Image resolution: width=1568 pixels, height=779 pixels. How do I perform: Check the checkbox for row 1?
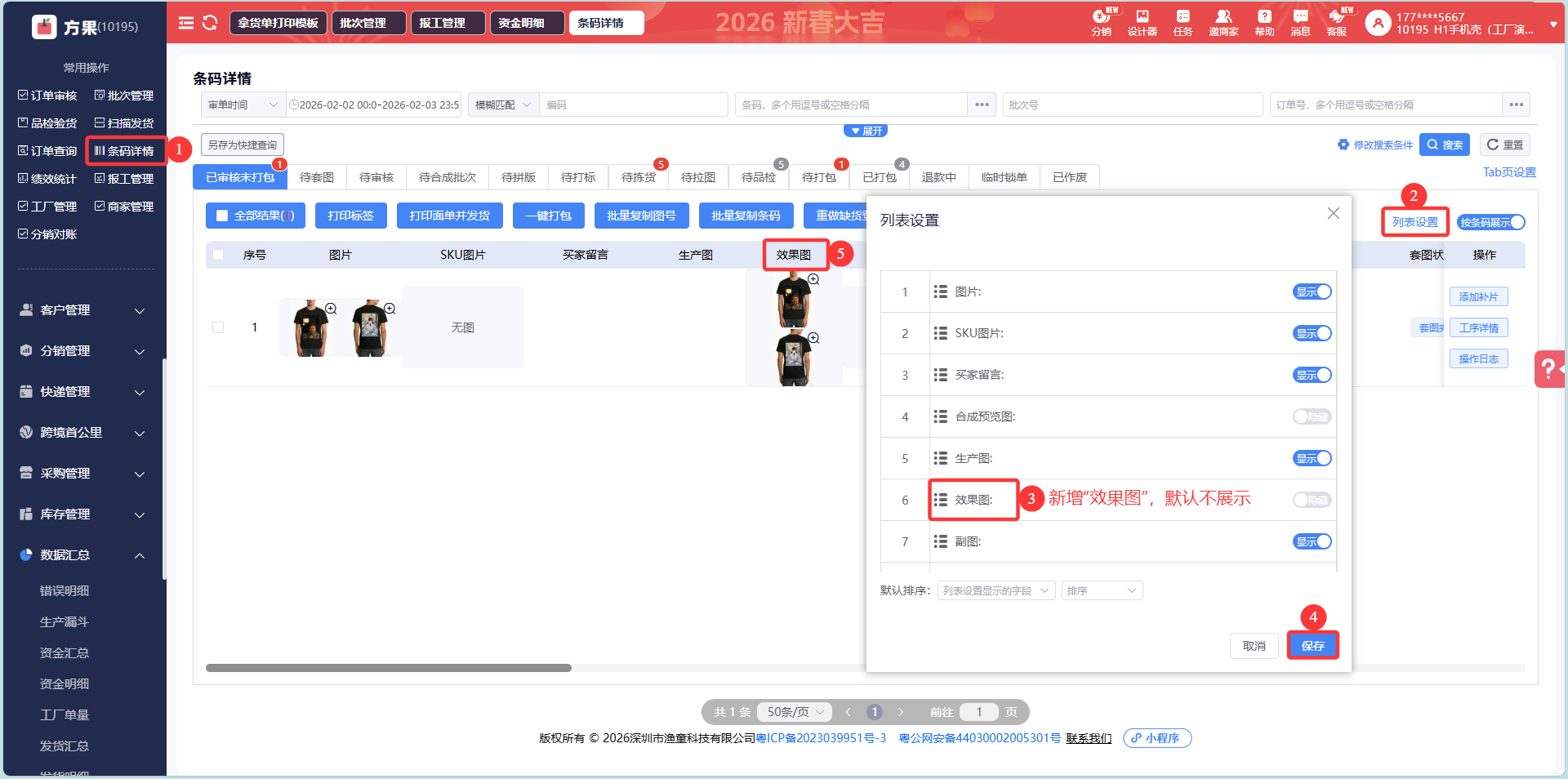point(218,327)
